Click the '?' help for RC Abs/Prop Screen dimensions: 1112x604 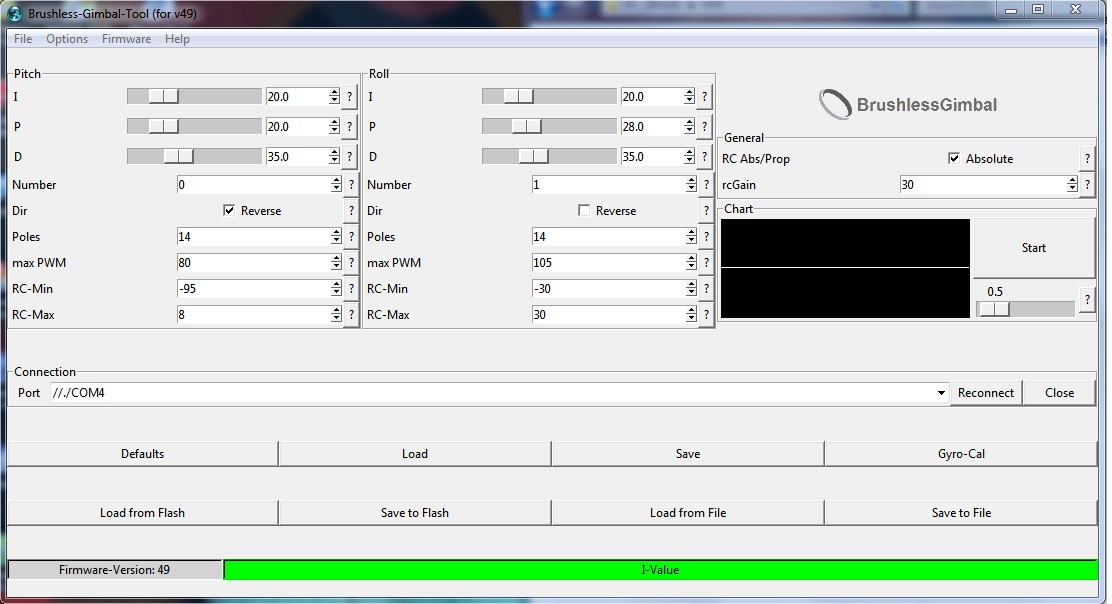1087,159
